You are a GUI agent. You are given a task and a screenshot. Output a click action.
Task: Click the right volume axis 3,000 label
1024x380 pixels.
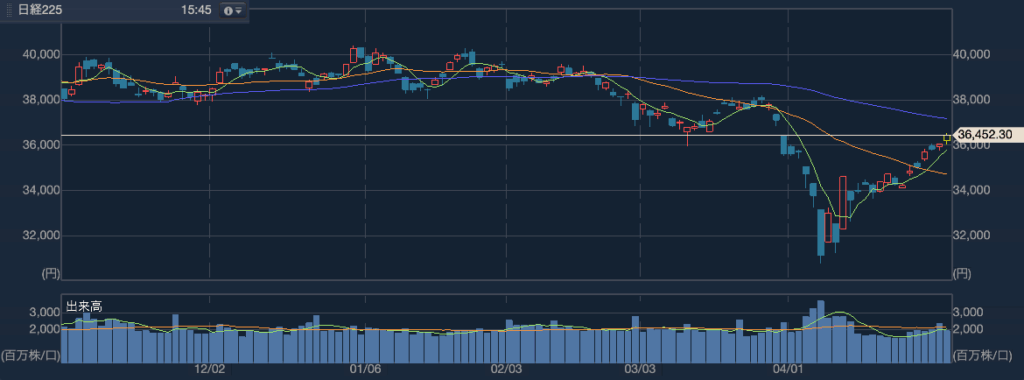(968, 313)
